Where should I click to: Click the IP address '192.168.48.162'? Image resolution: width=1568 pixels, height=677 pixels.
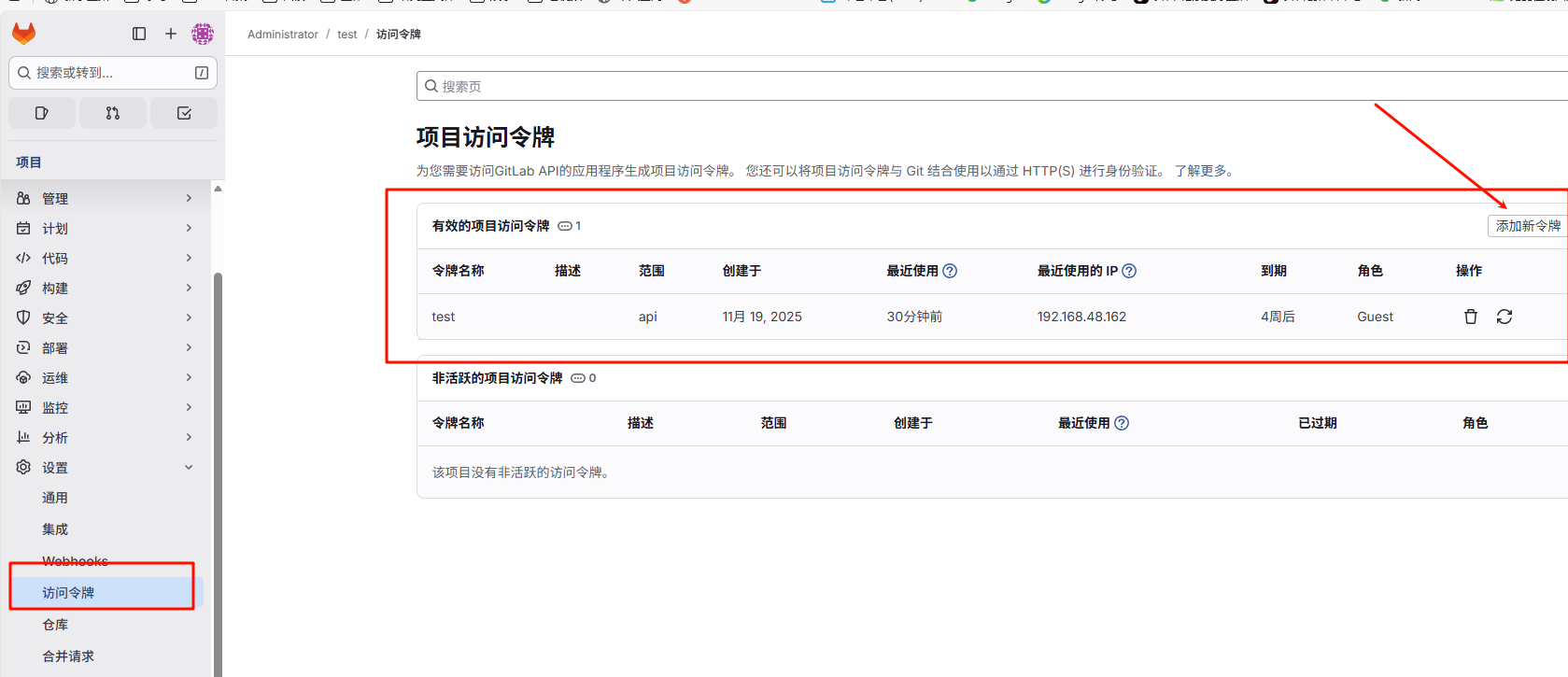click(1081, 317)
